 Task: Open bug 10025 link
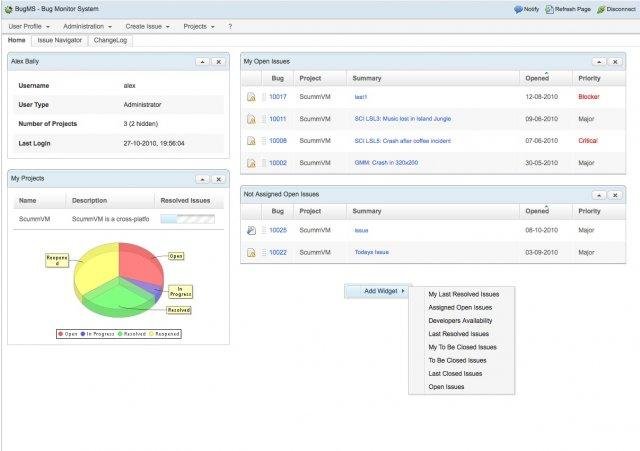[x=278, y=230]
